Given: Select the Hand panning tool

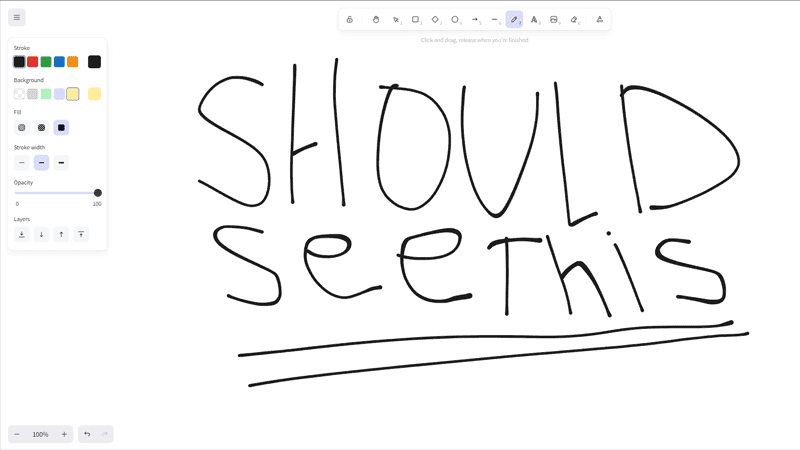Looking at the screenshot, I should pyautogui.click(x=376, y=19).
